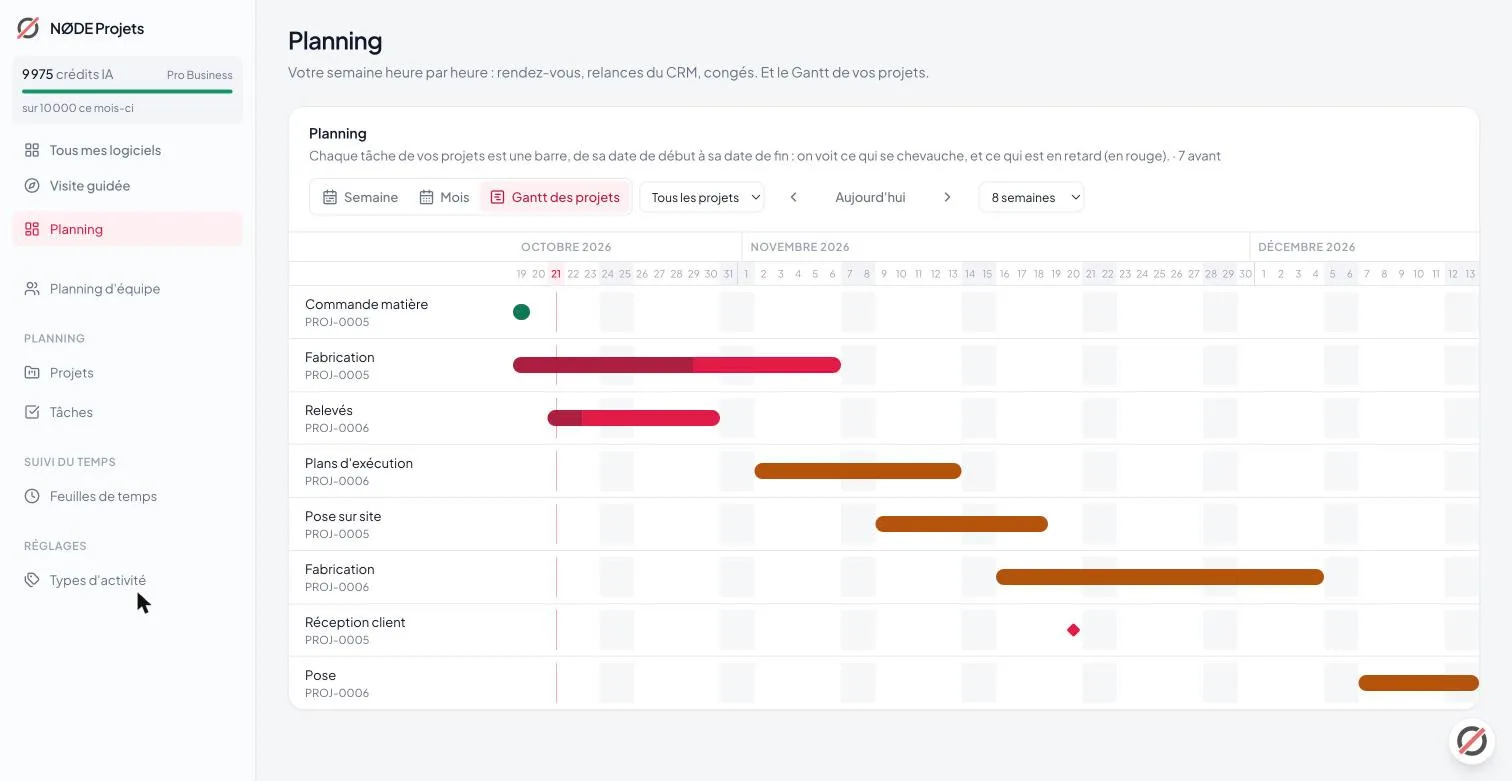Click the Types d'activité tag icon
1512x781 pixels.
(32, 580)
